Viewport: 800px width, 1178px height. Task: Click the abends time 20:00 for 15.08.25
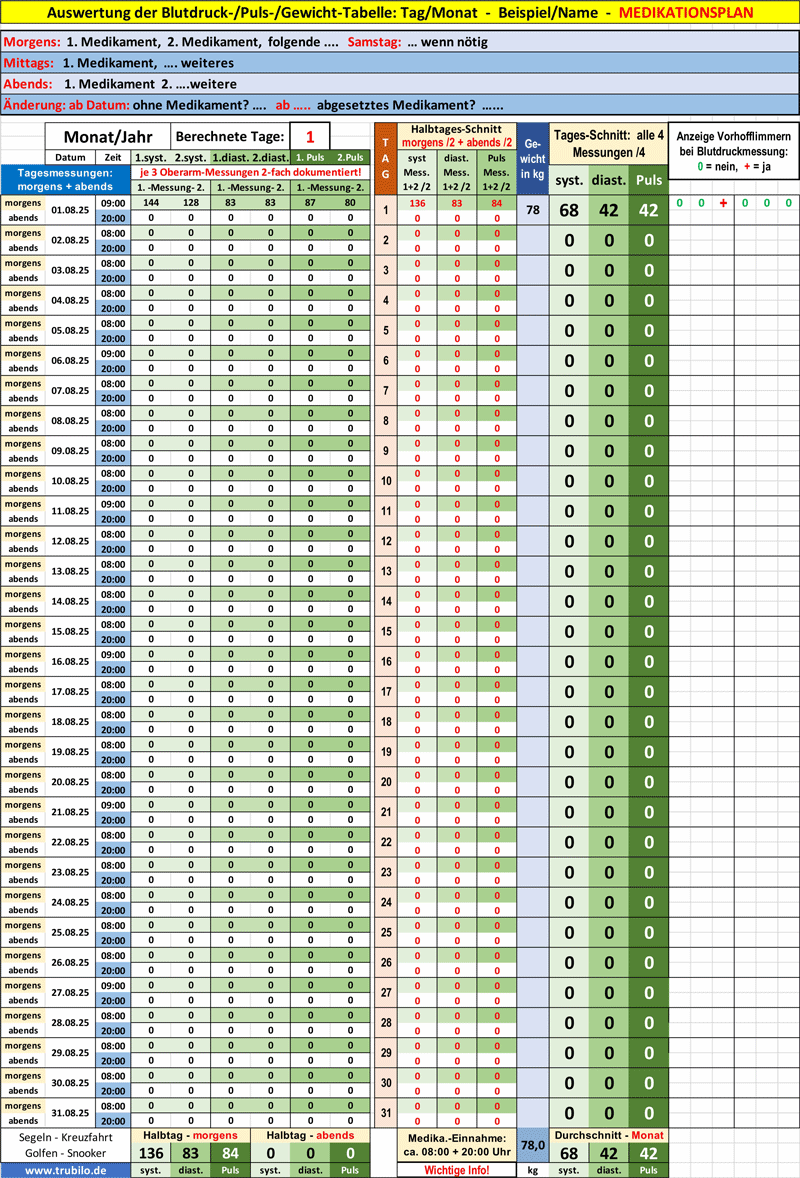click(x=113, y=639)
